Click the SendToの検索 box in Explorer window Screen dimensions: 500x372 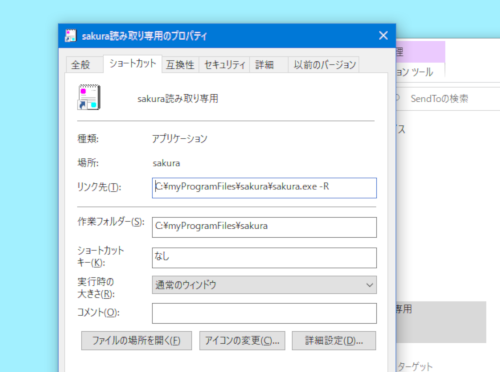(x=448, y=99)
